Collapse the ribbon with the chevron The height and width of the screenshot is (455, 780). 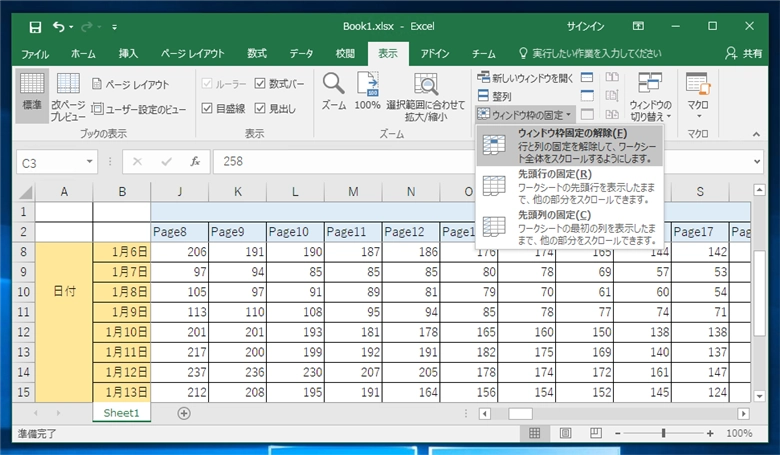(756, 134)
